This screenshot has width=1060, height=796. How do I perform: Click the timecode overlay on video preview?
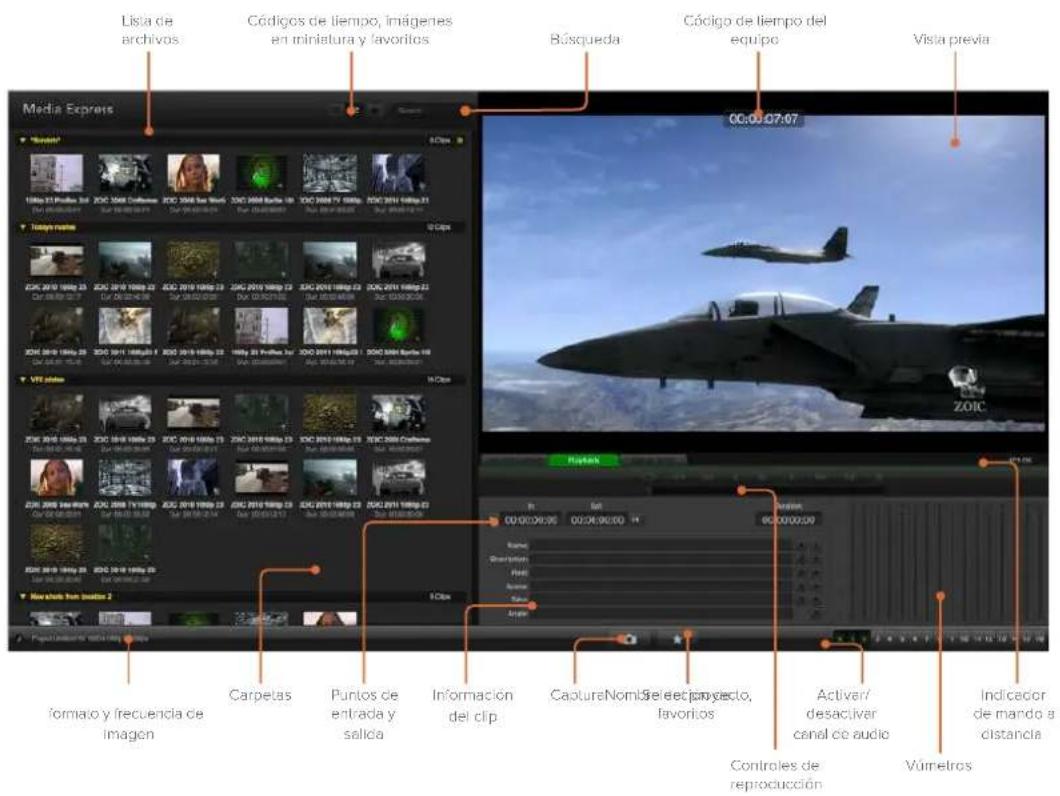coord(763,120)
